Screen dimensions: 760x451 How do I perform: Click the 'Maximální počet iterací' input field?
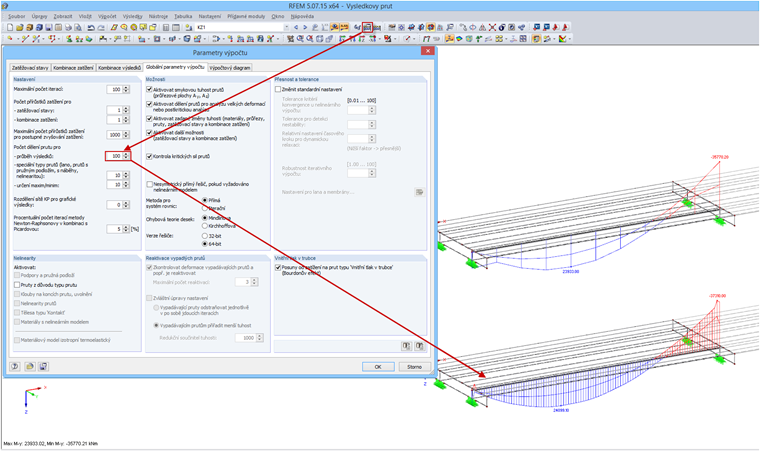tap(114, 89)
